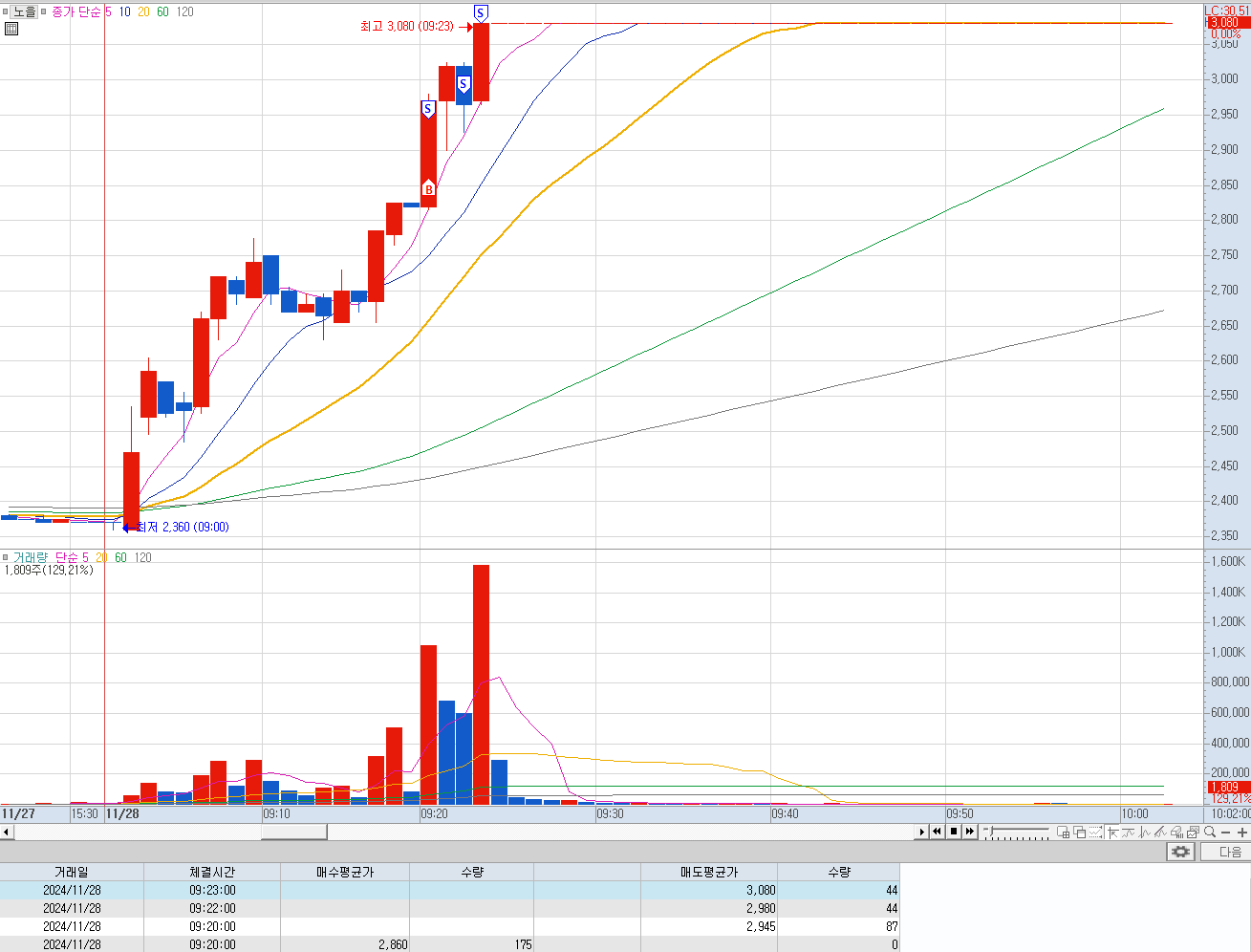This screenshot has height=952, width=1251.
Task: Click the S sell marker above 09:23 candle
Action: pos(481,12)
